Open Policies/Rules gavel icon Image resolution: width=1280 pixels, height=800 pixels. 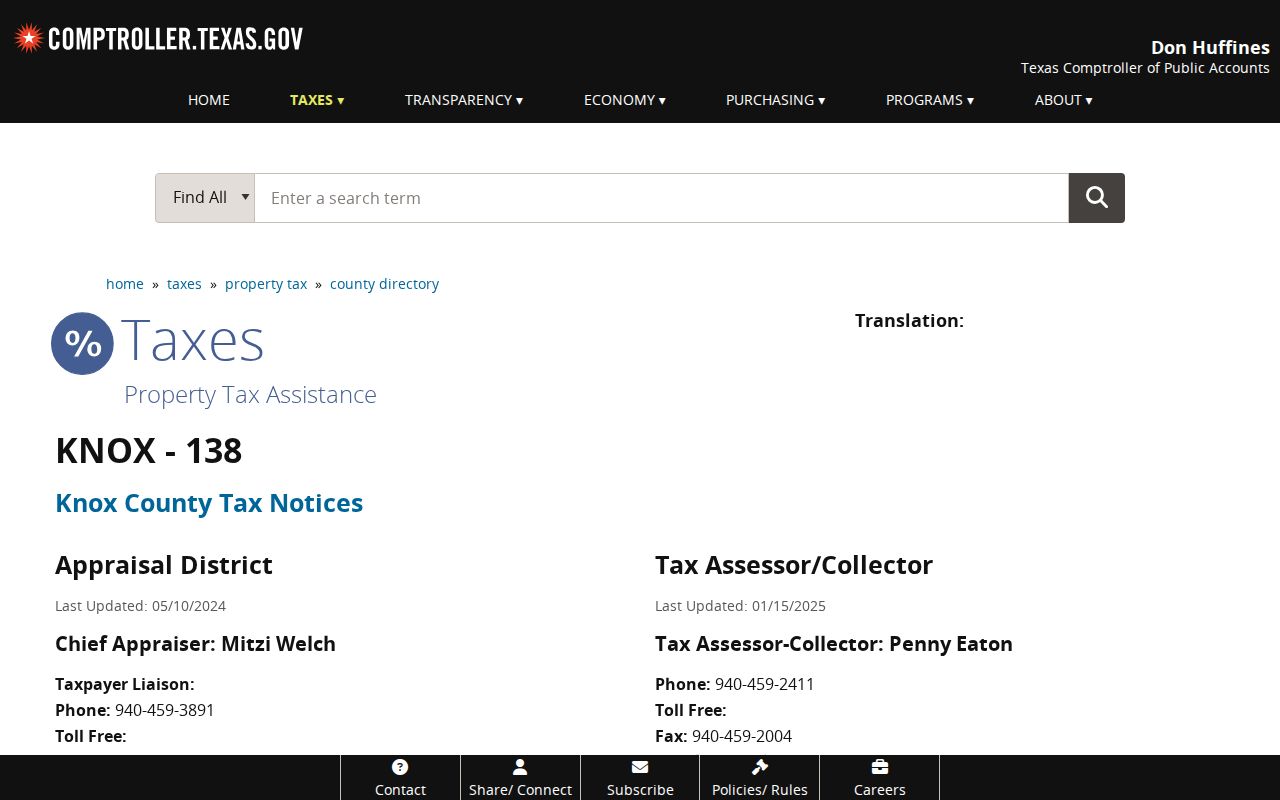point(760,767)
